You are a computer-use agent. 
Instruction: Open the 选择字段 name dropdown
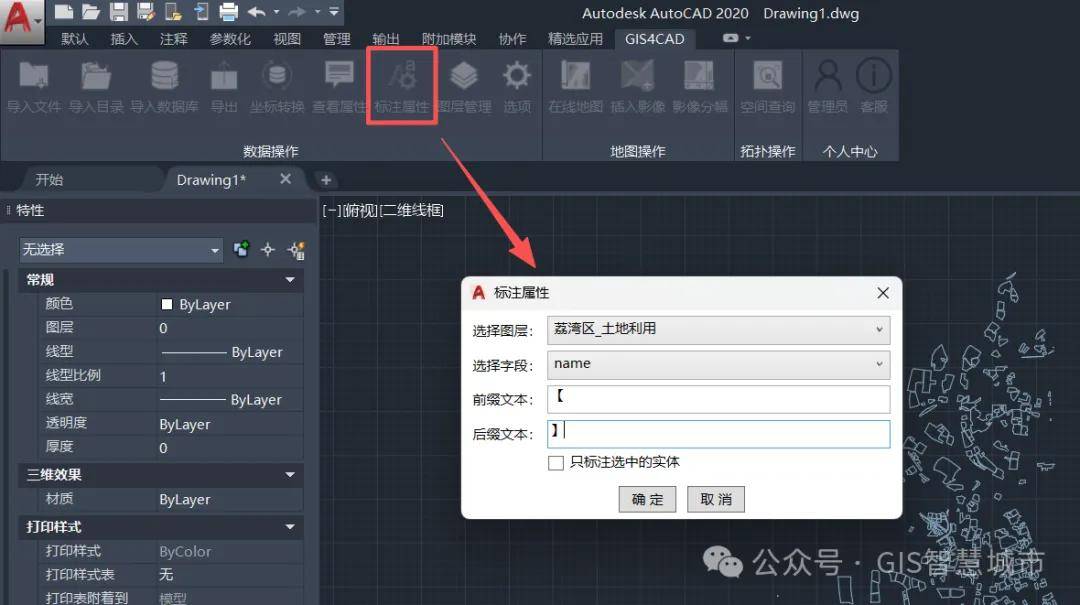pos(718,364)
